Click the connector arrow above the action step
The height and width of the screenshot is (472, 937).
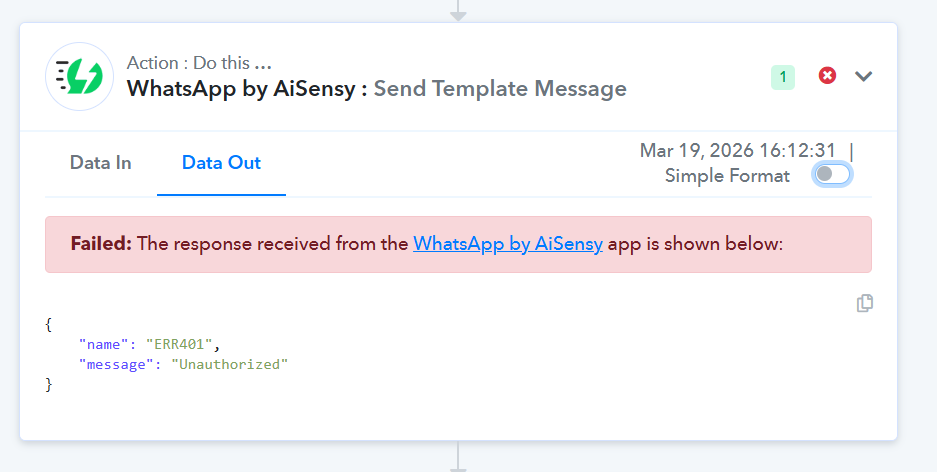point(458,12)
